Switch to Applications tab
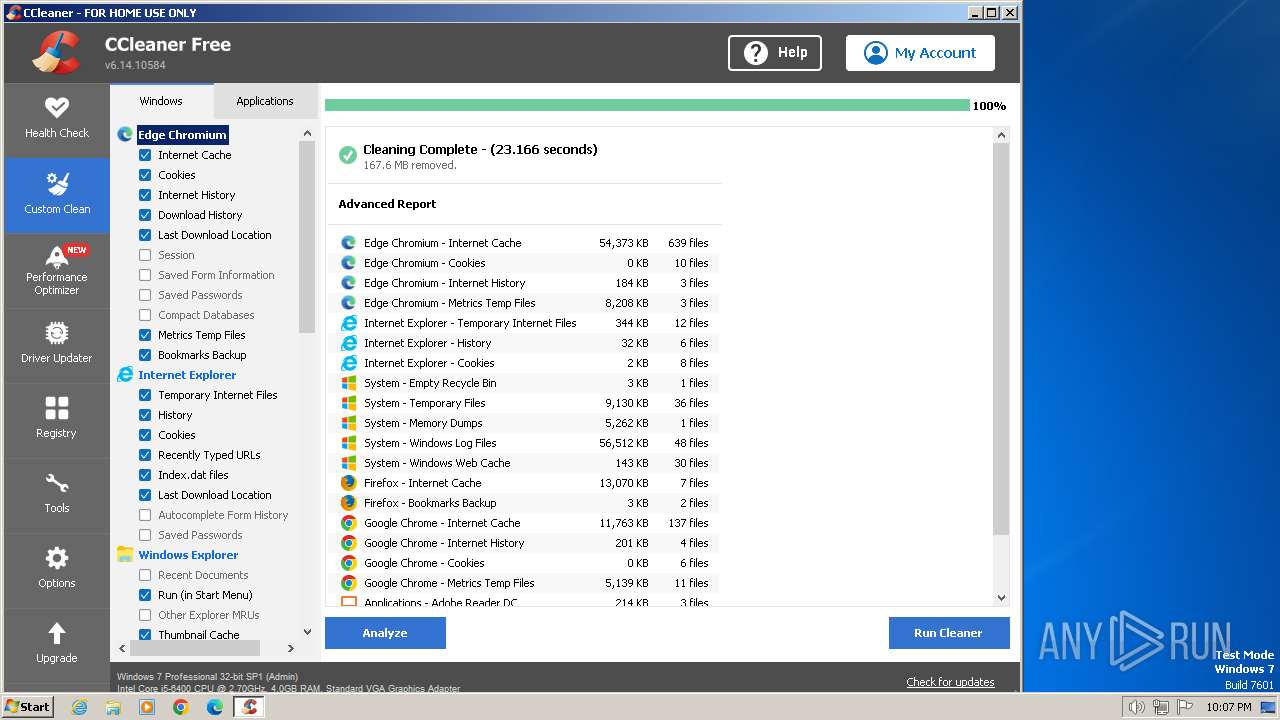Screen dimensions: 1280x720 click(265, 101)
